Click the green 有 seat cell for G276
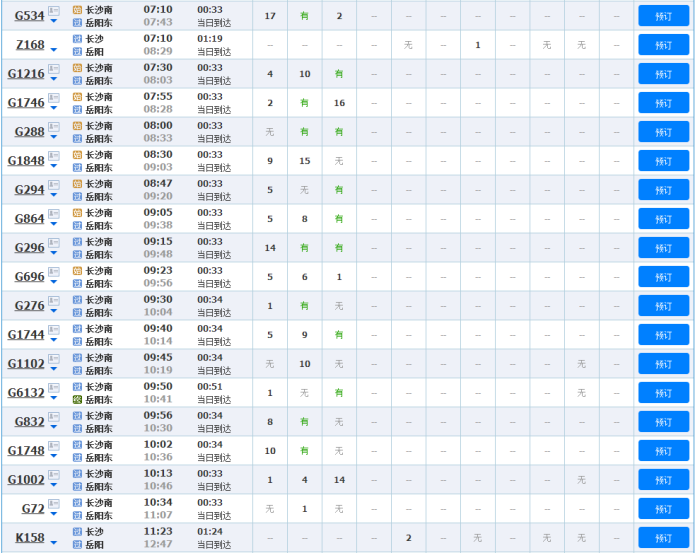 [304, 306]
